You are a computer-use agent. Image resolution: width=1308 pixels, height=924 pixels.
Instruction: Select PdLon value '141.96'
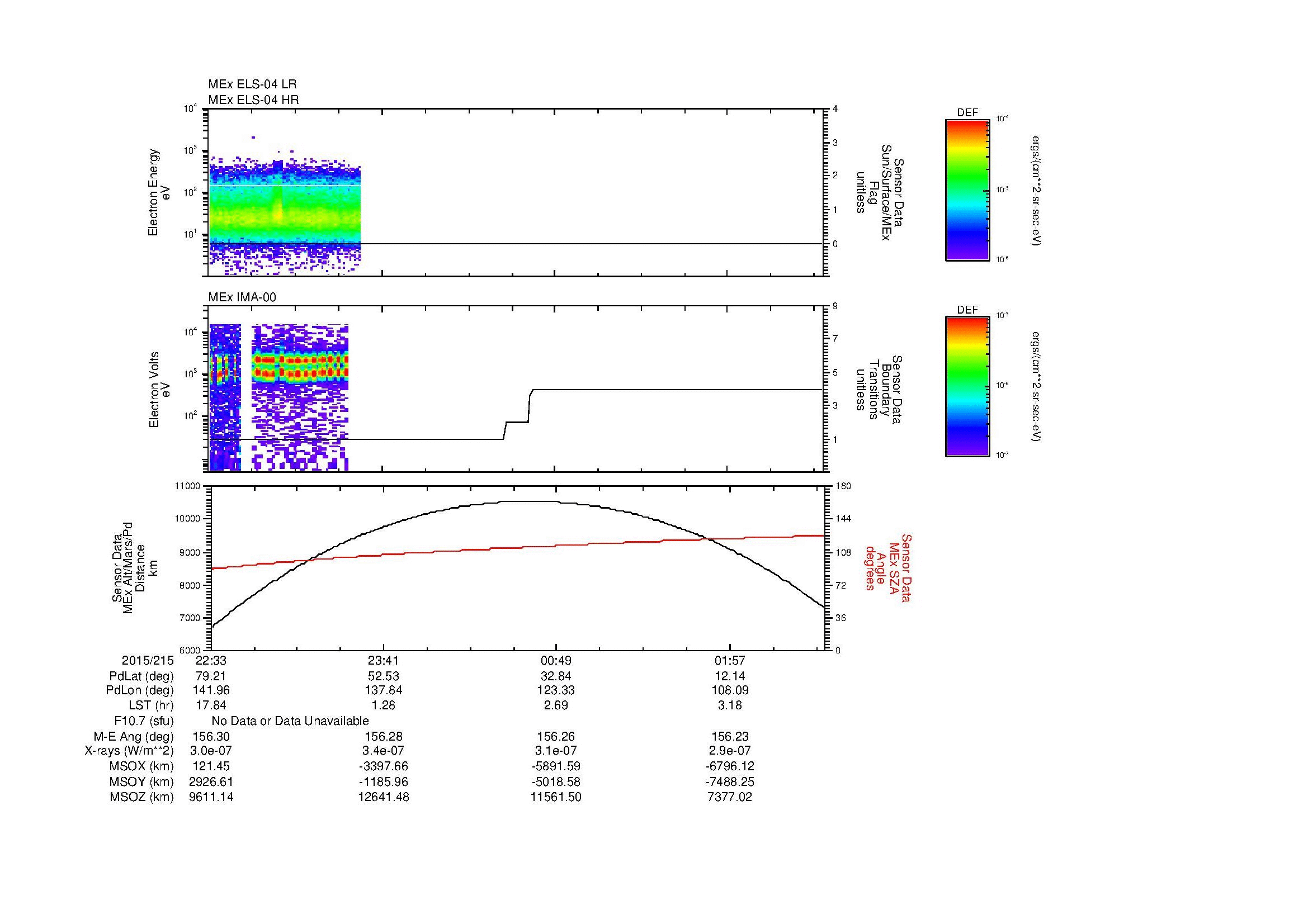coord(211,690)
